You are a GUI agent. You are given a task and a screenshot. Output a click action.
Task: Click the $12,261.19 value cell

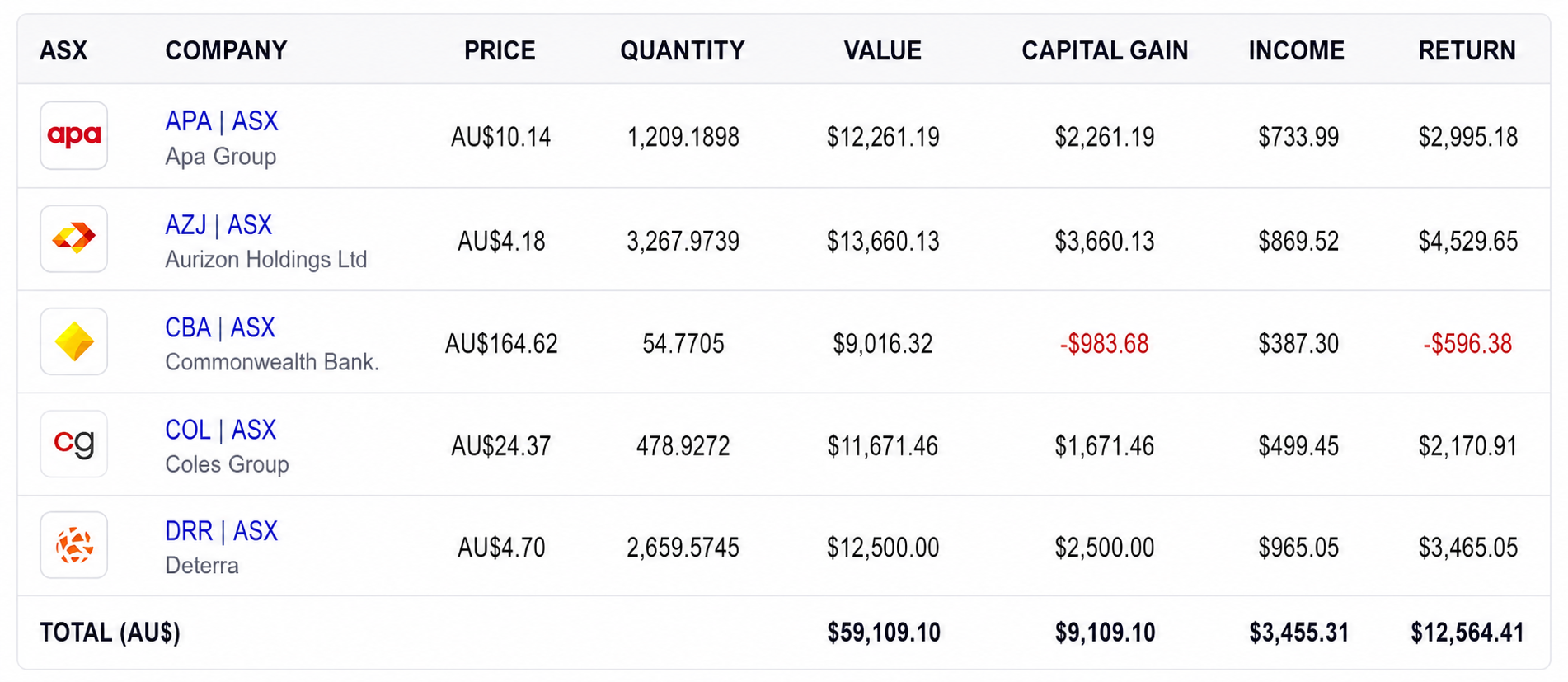pos(883,137)
